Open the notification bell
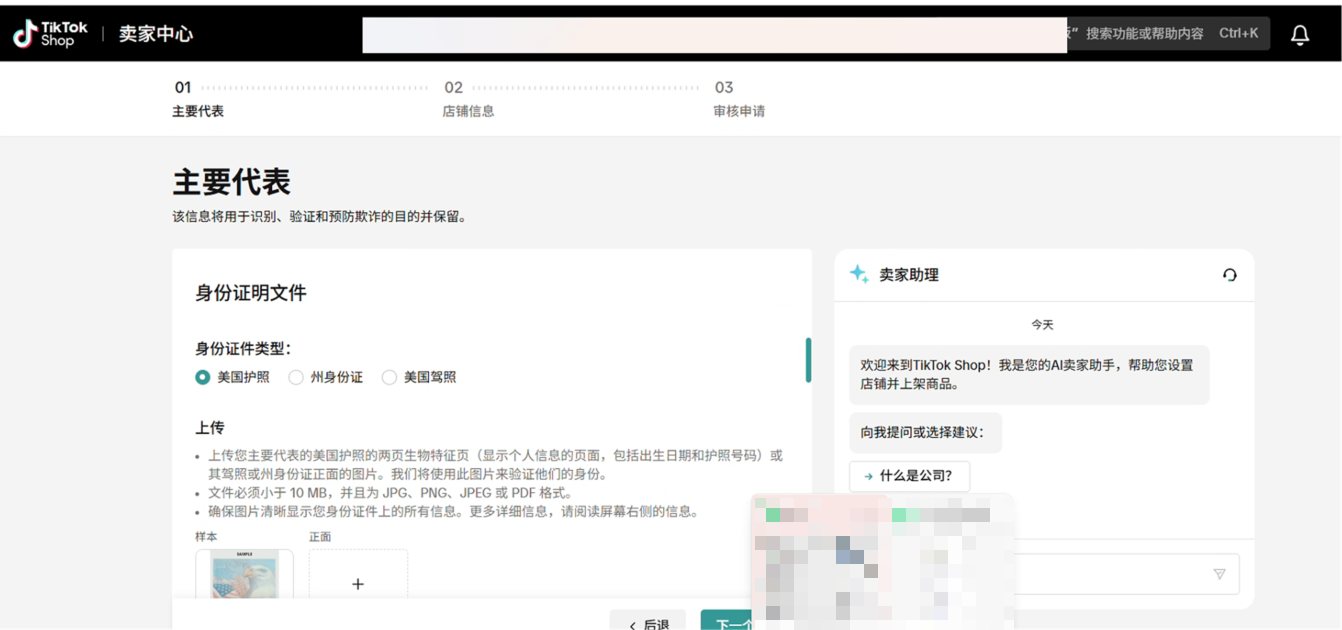 (1299, 35)
